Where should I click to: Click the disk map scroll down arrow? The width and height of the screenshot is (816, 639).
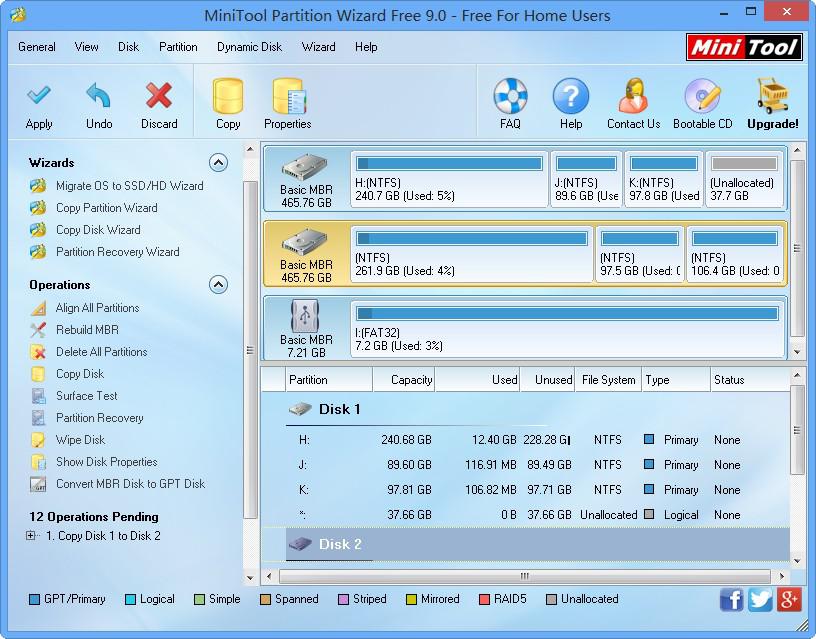pyautogui.click(x=797, y=352)
